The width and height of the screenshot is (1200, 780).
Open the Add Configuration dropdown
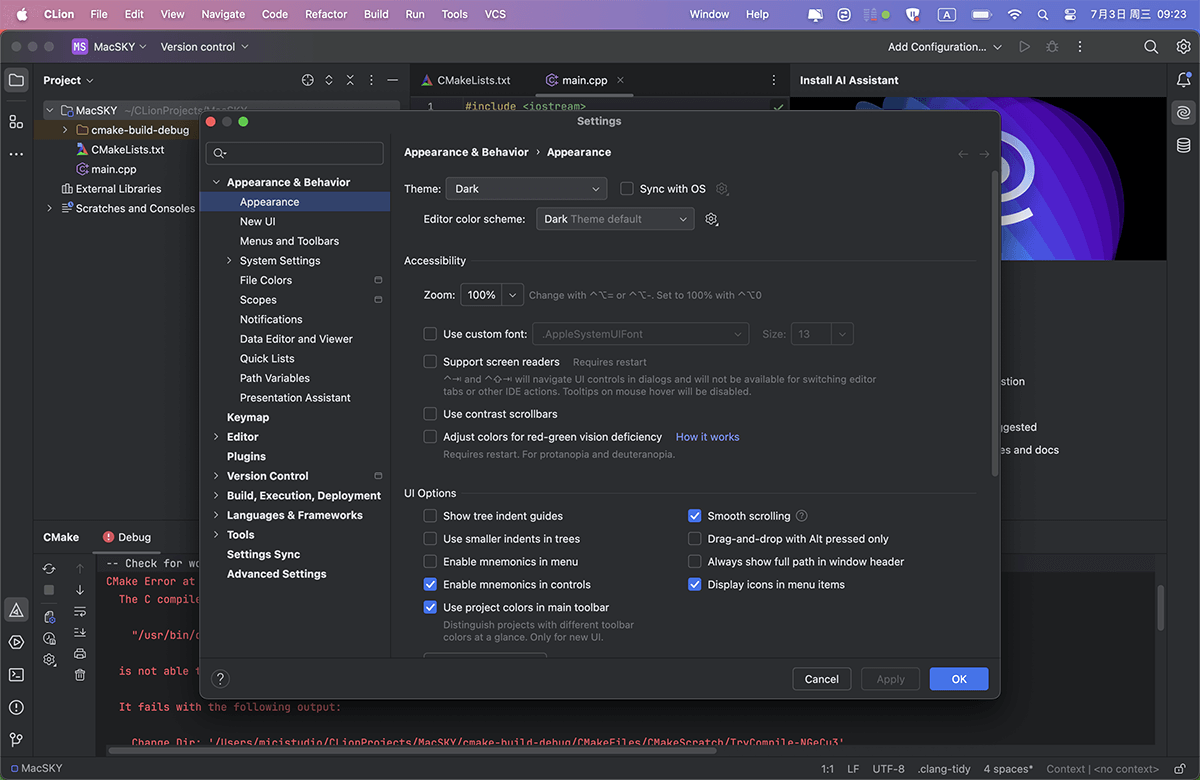[943, 47]
